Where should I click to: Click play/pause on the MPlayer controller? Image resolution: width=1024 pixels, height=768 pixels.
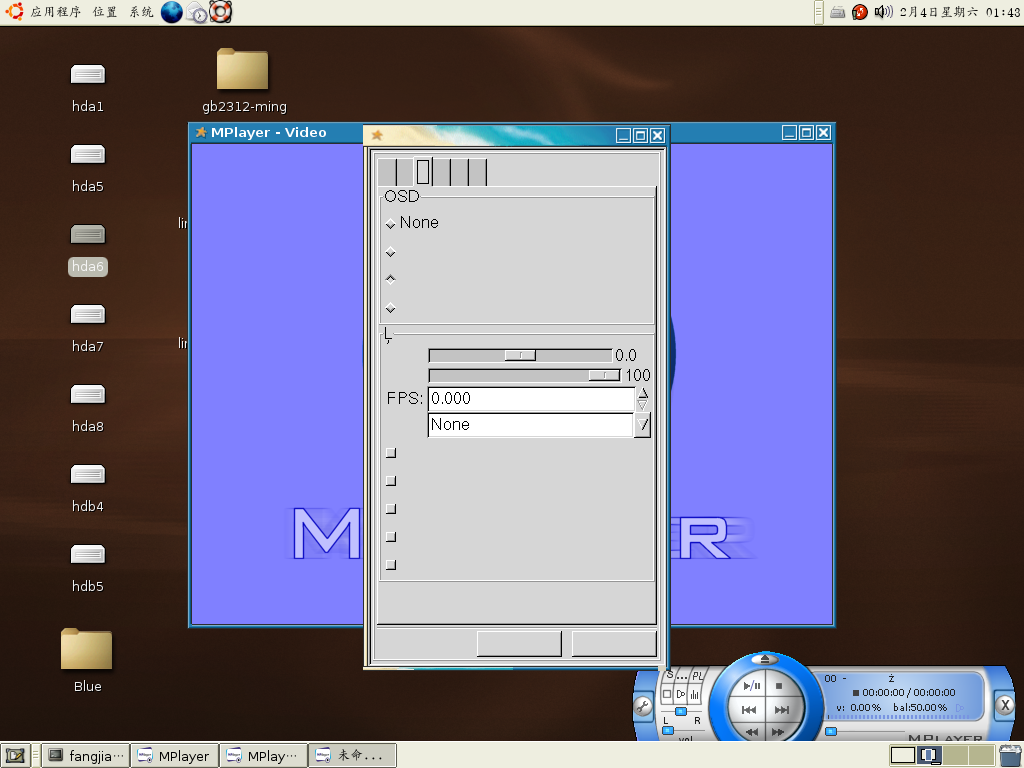tap(752, 686)
